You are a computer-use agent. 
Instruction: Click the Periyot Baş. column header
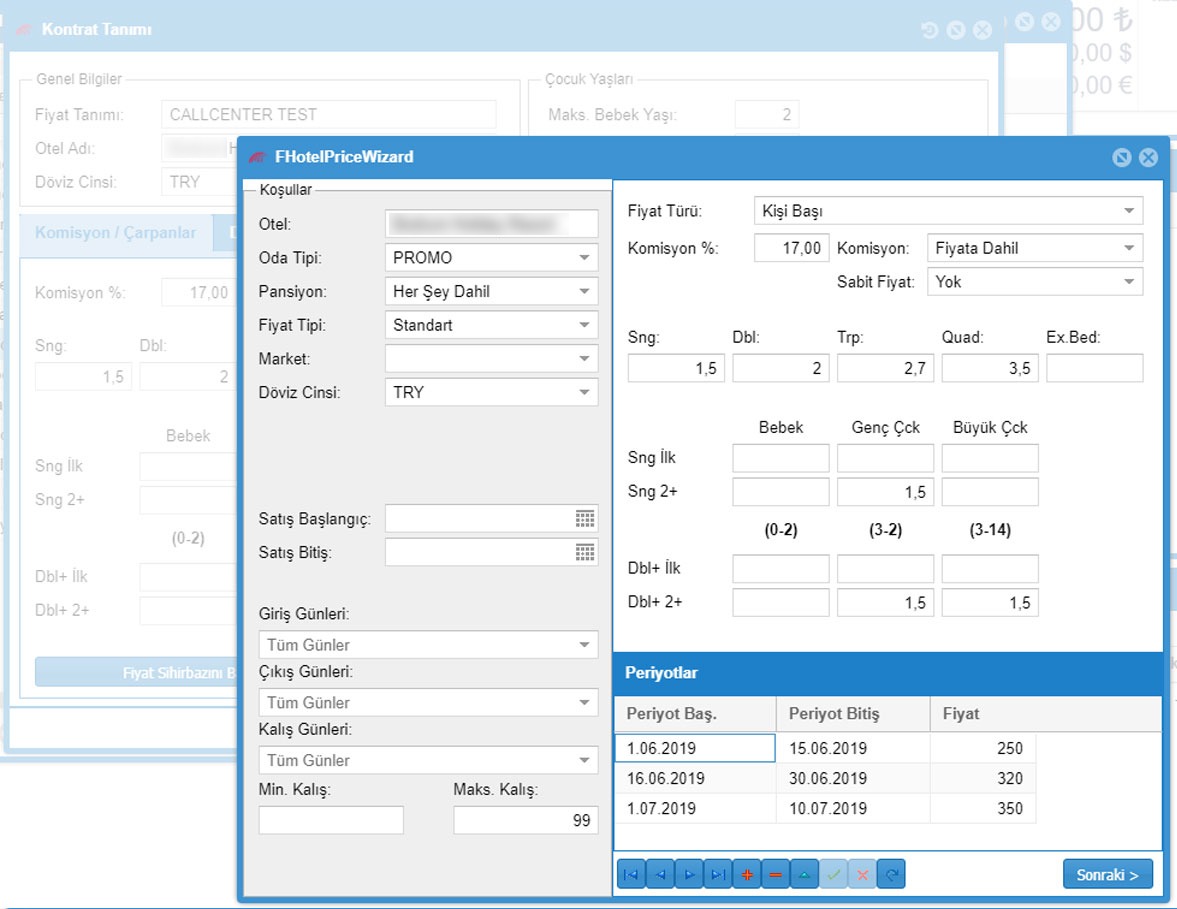coord(695,714)
